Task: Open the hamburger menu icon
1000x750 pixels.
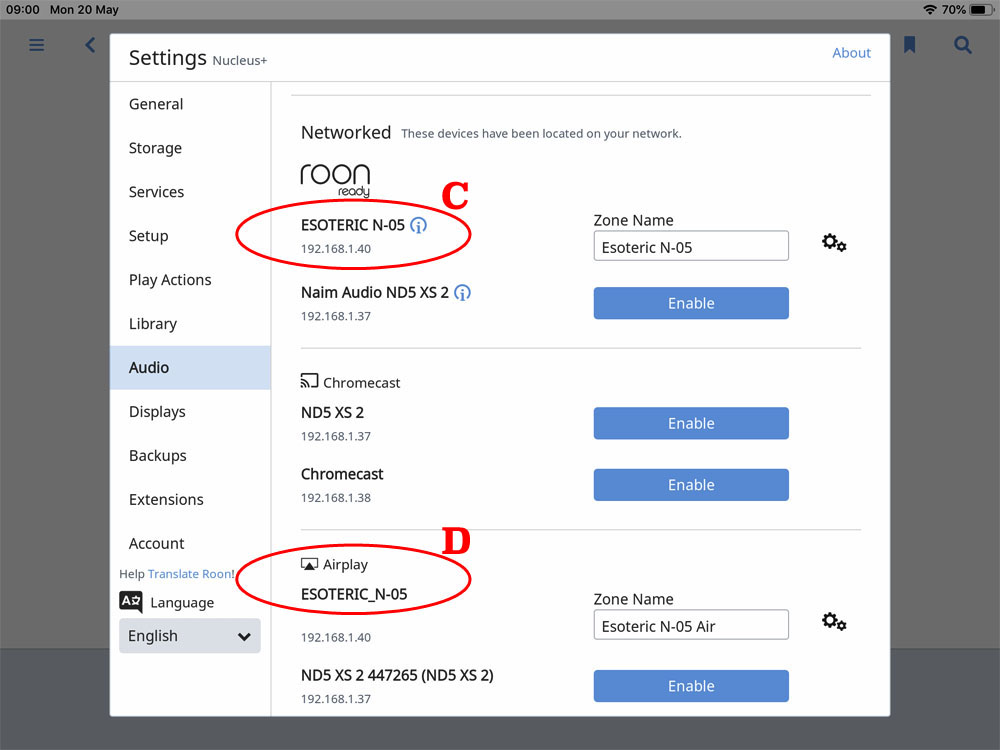Action: click(x=37, y=45)
